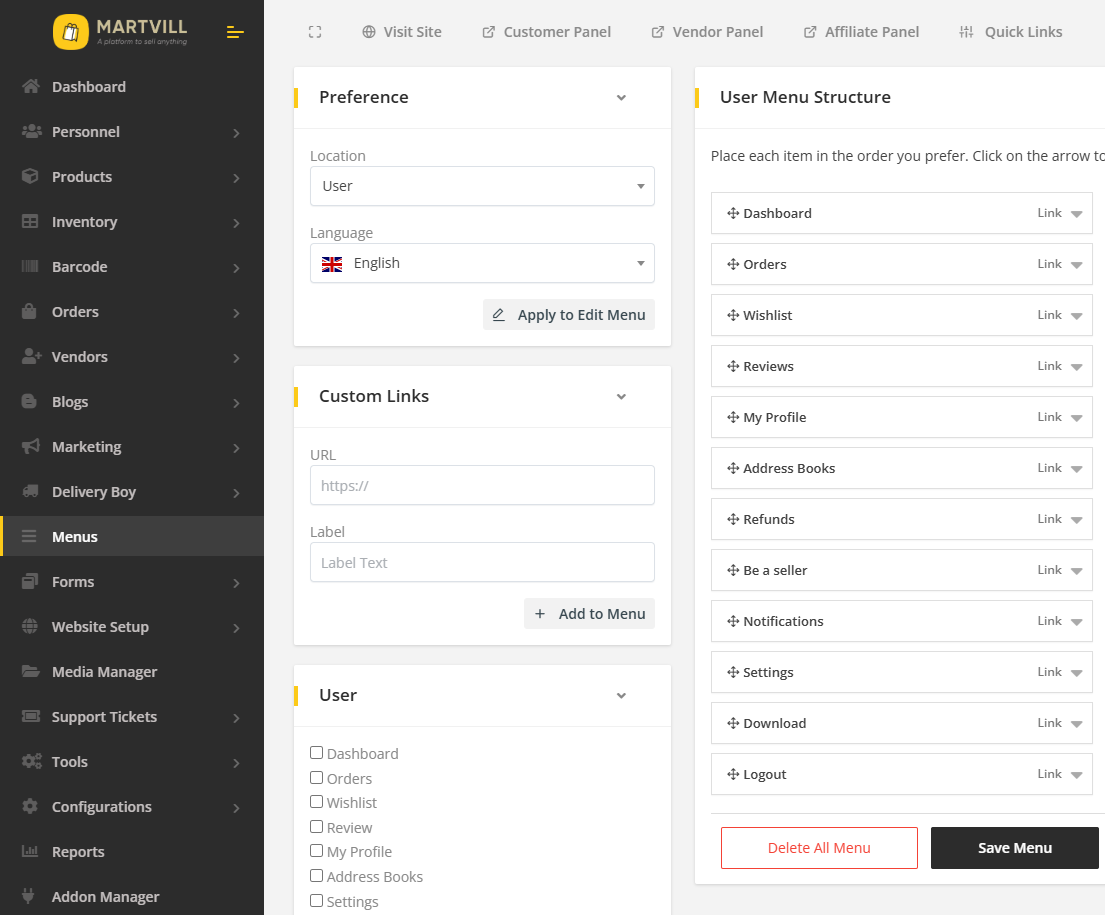This screenshot has width=1105, height=915.
Task: Click the Reports chart icon in sidebar
Action: click(x=31, y=852)
